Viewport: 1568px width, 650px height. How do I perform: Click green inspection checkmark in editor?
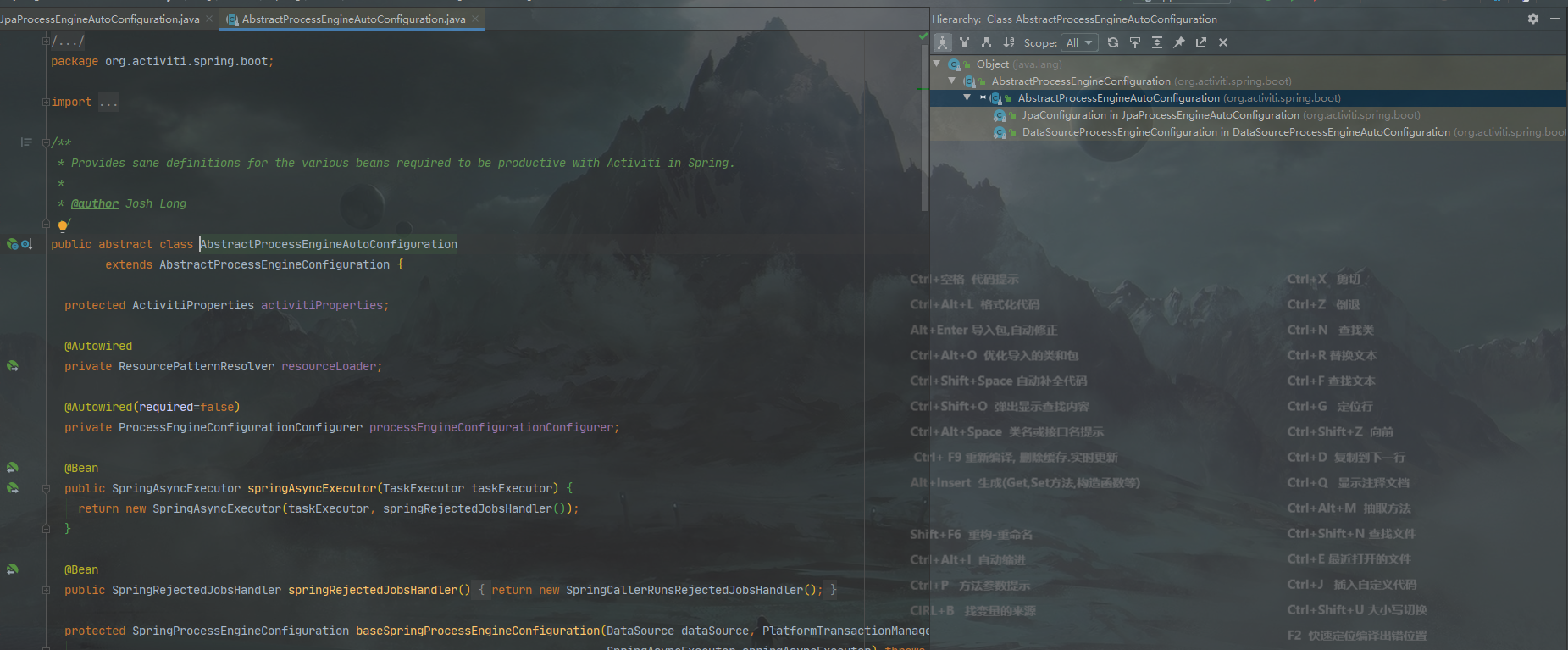[923, 37]
